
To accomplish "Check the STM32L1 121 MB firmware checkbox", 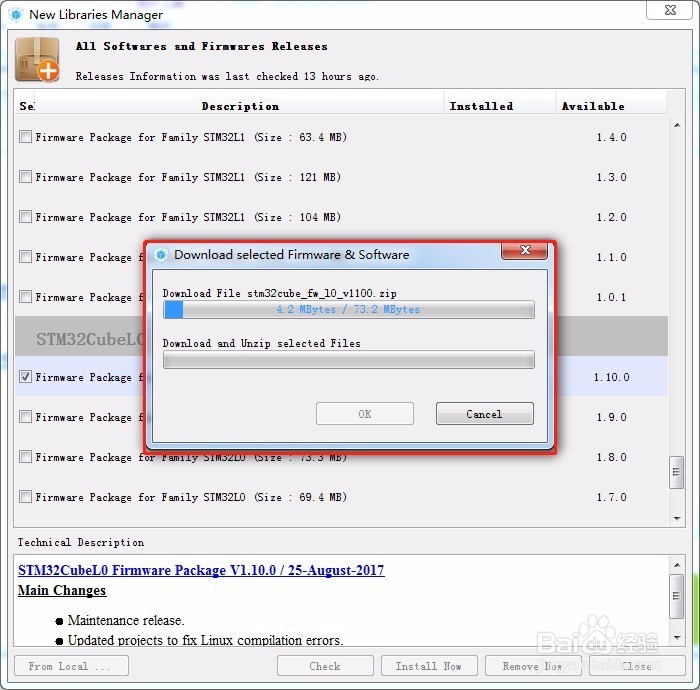I will [25, 177].
